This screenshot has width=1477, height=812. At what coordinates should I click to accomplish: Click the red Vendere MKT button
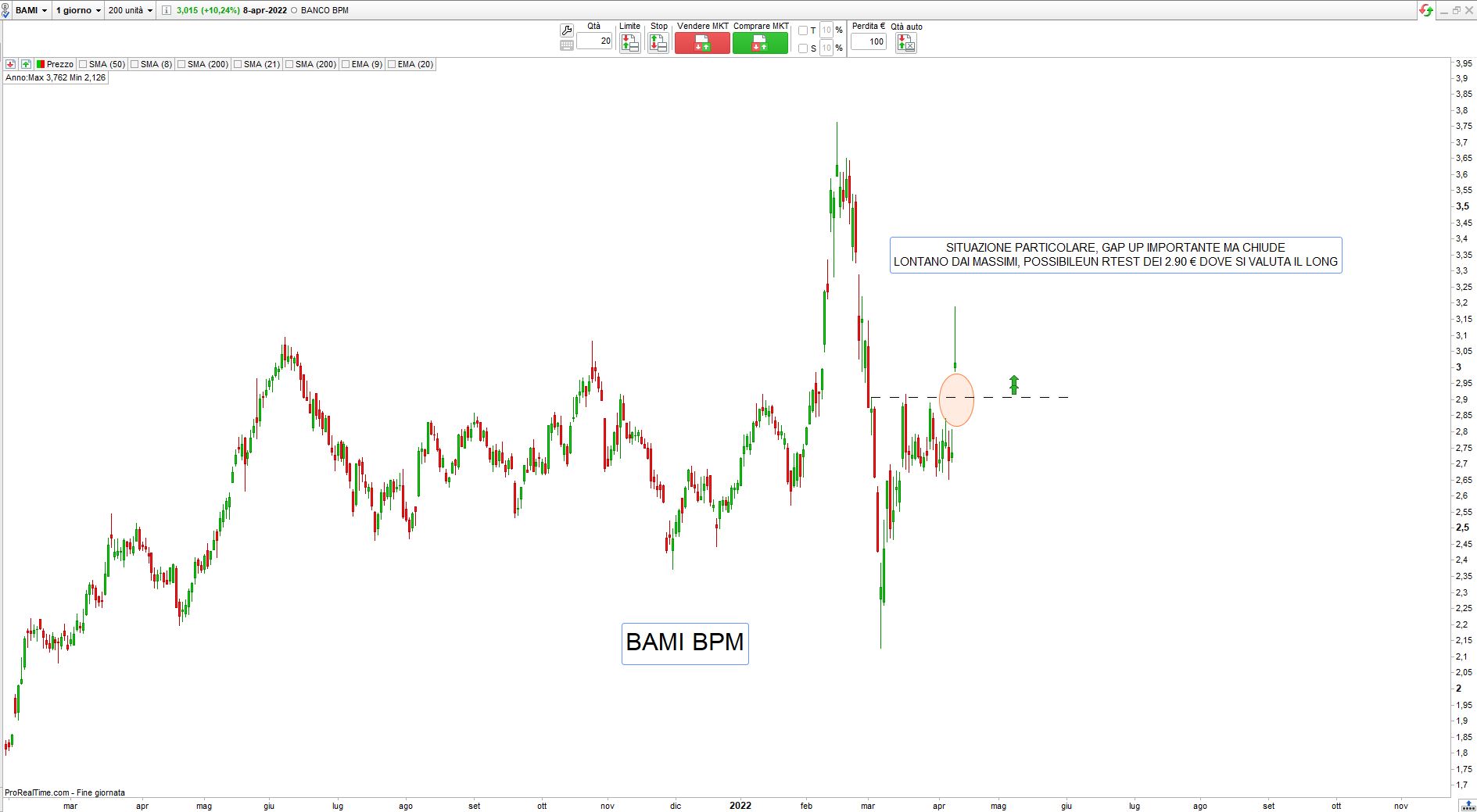pos(702,43)
